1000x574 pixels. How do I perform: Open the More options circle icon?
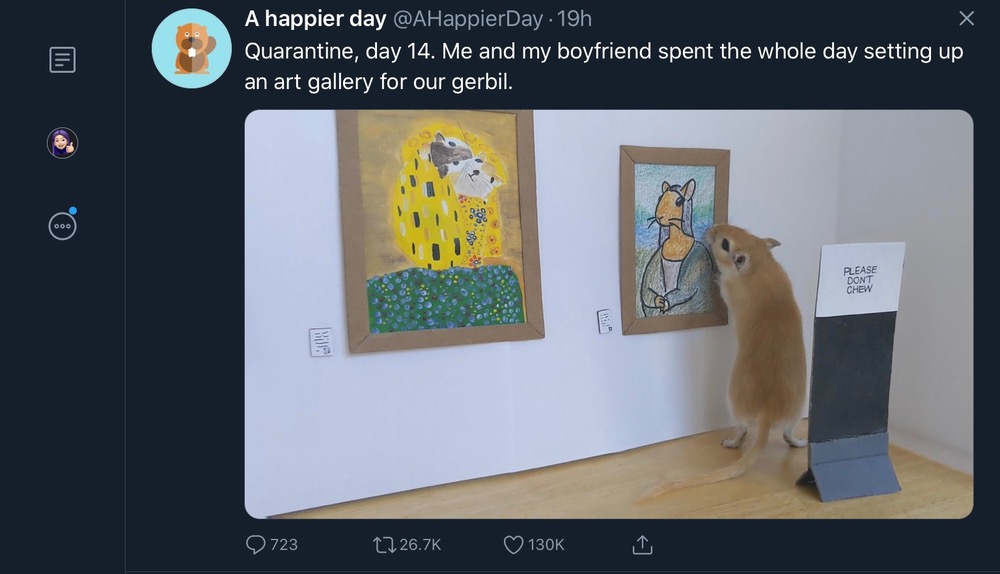[x=62, y=226]
